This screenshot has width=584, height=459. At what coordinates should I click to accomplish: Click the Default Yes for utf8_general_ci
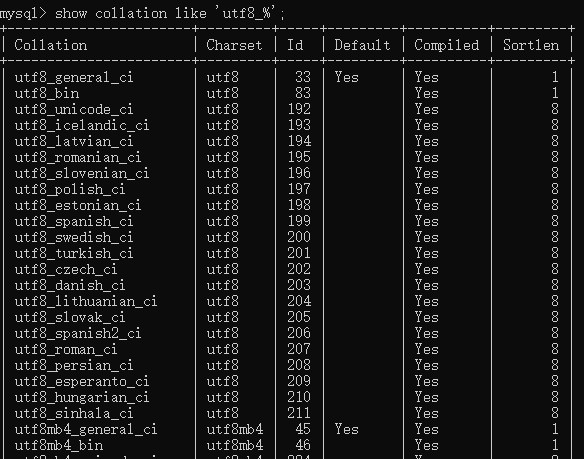(x=346, y=77)
